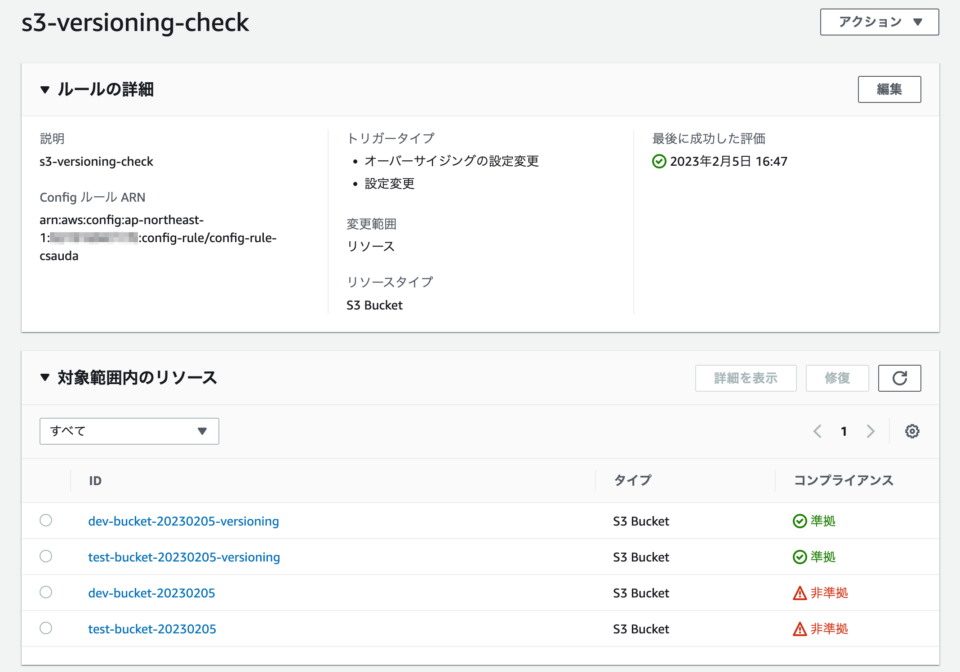Click the next page arrow
The width and height of the screenshot is (960, 672).
[x=869, y=430]
